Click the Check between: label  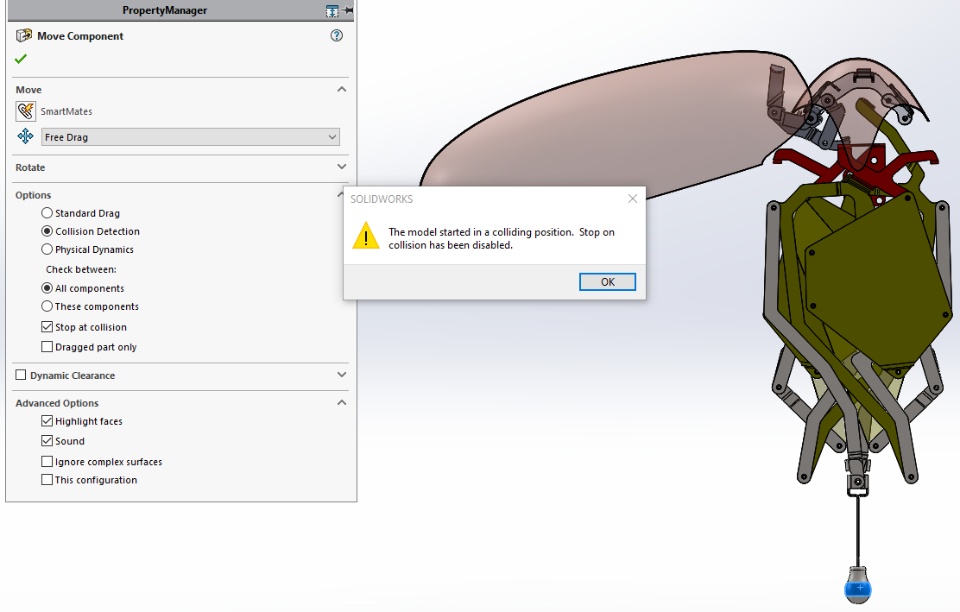[x=81, y=269]
